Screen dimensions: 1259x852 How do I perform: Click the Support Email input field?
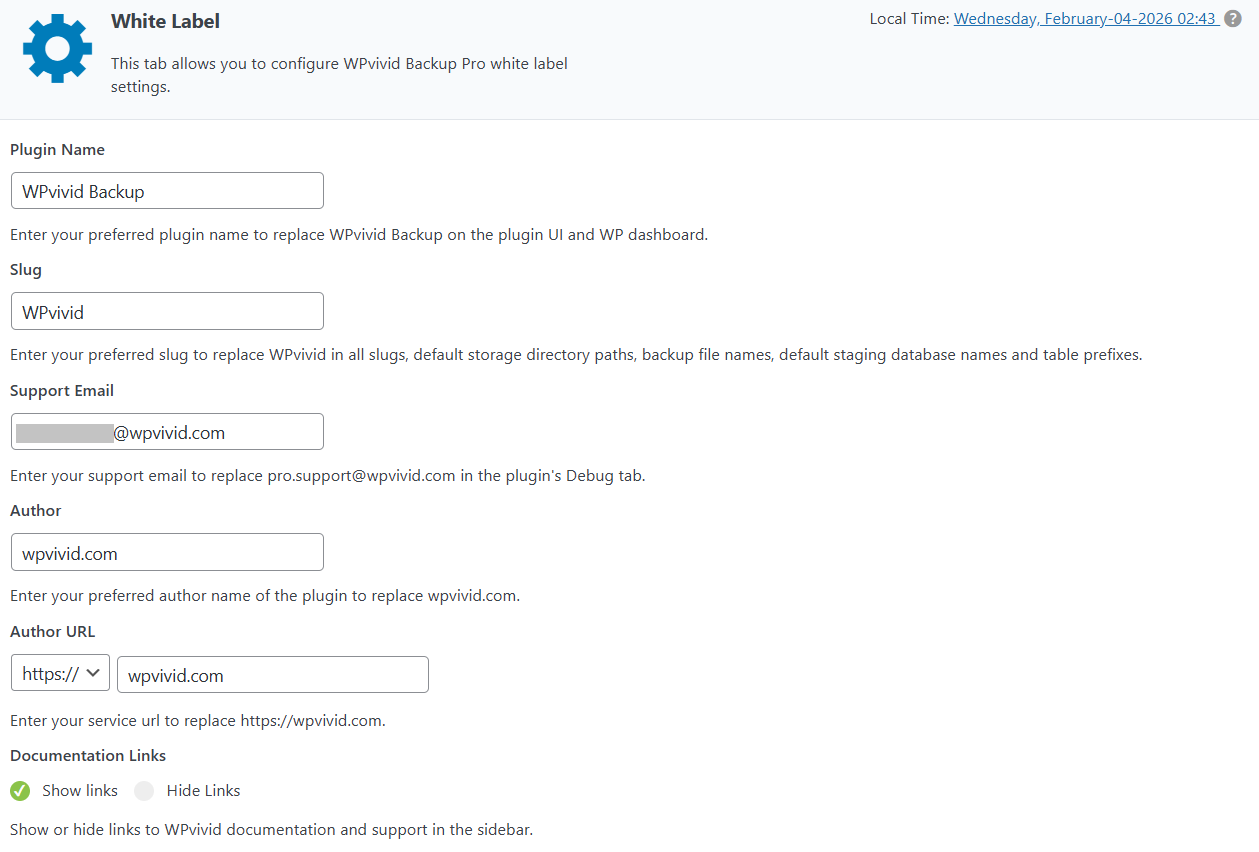click(167, 432)
